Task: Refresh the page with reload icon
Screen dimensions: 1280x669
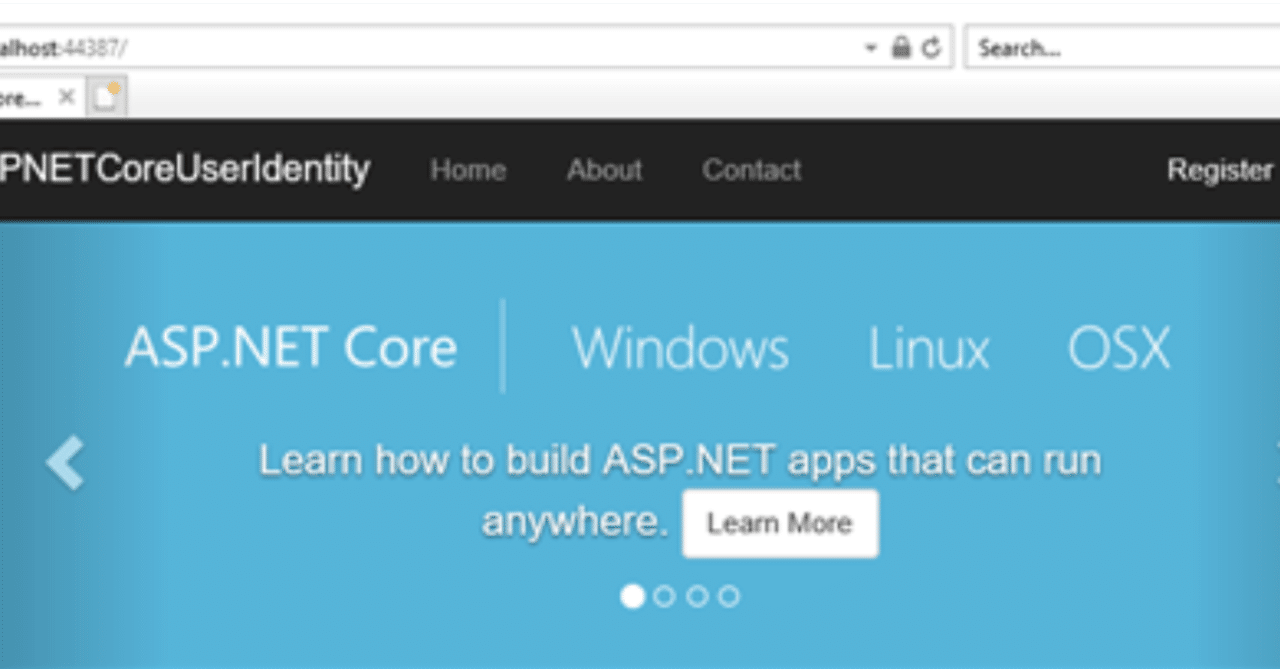Action: click(931, 47)
